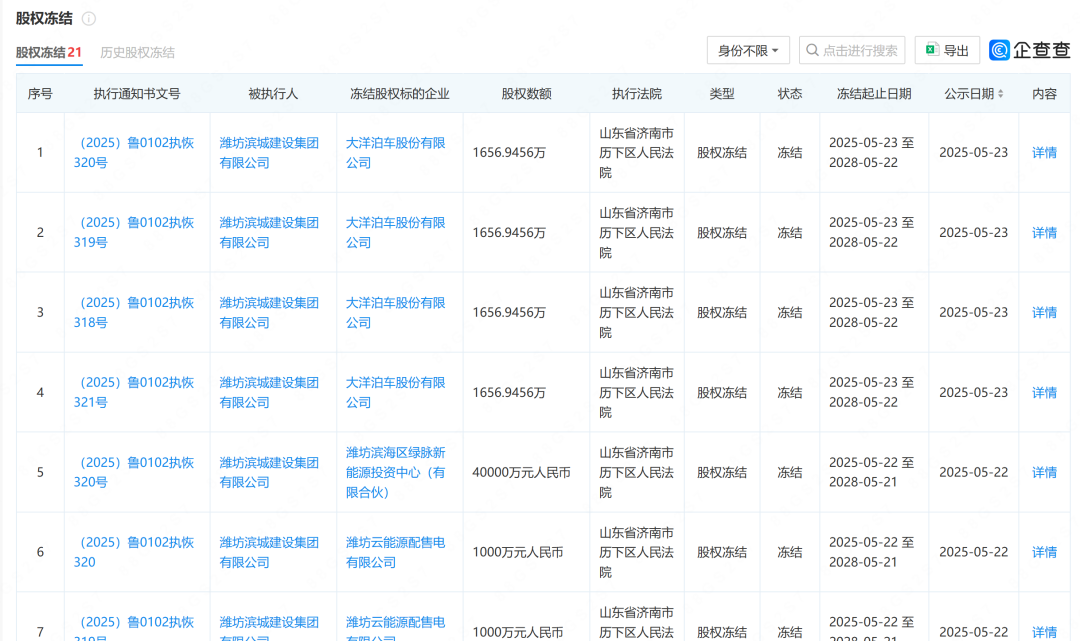View 详情 for row 3
Image resolution: width=1080 pixels, height=641 pixels.
point(1044,313)
